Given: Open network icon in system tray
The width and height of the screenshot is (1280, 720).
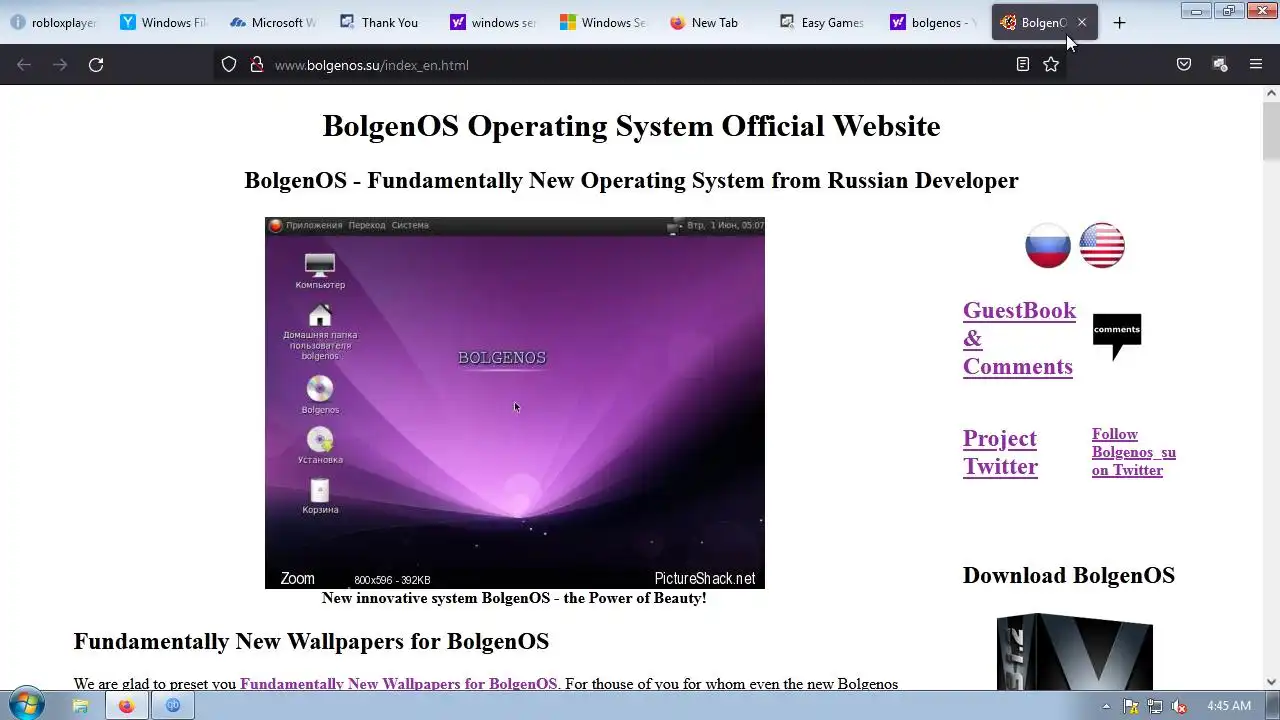Looking at the screenshot, I should point(1155,706).
